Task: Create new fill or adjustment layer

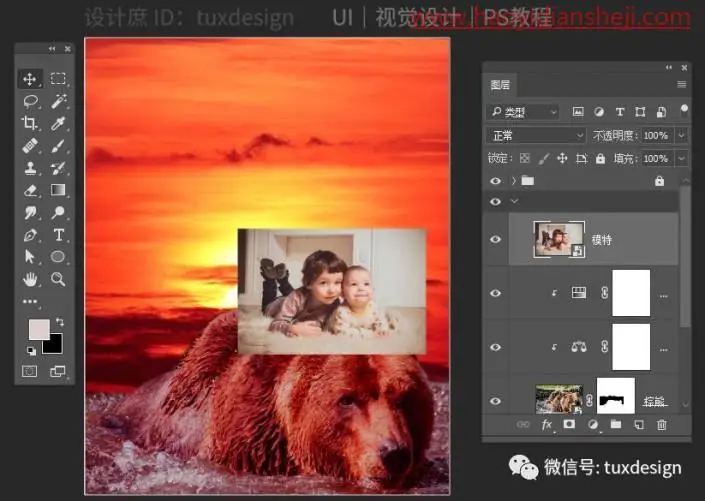Action: click(593, 424)
